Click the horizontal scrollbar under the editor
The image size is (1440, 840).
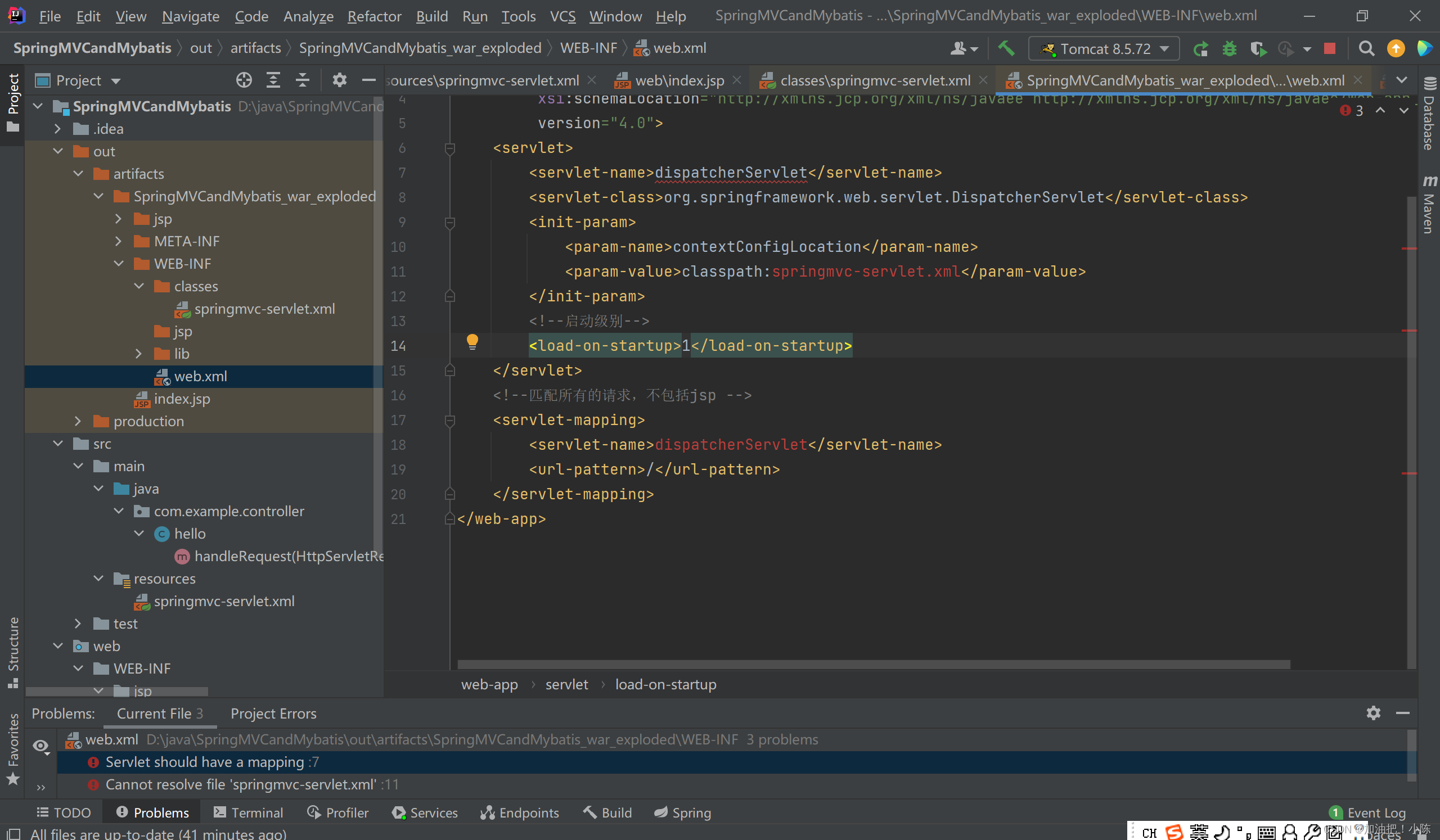pyautogui.click(x=873, y=665)
